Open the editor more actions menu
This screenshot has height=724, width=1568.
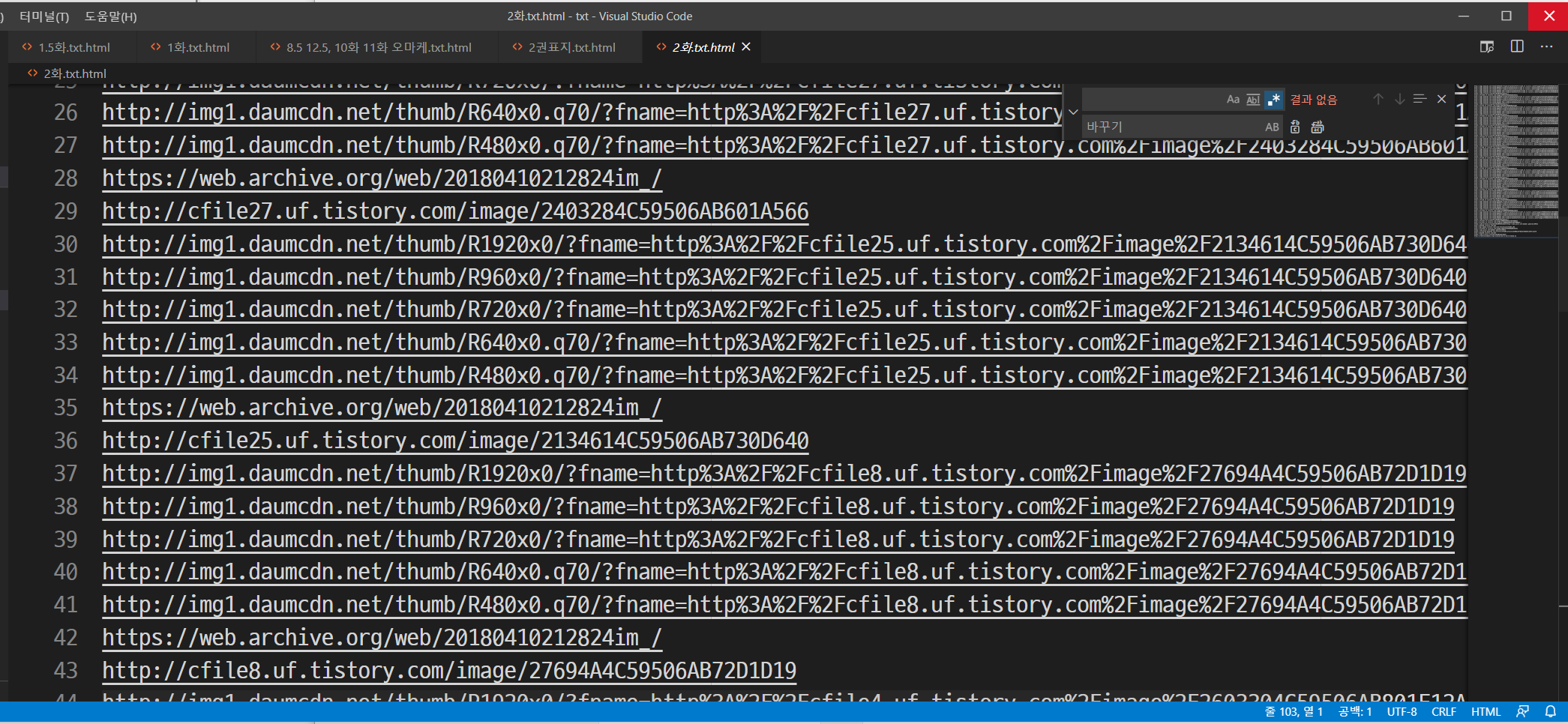pos(1546,46)
